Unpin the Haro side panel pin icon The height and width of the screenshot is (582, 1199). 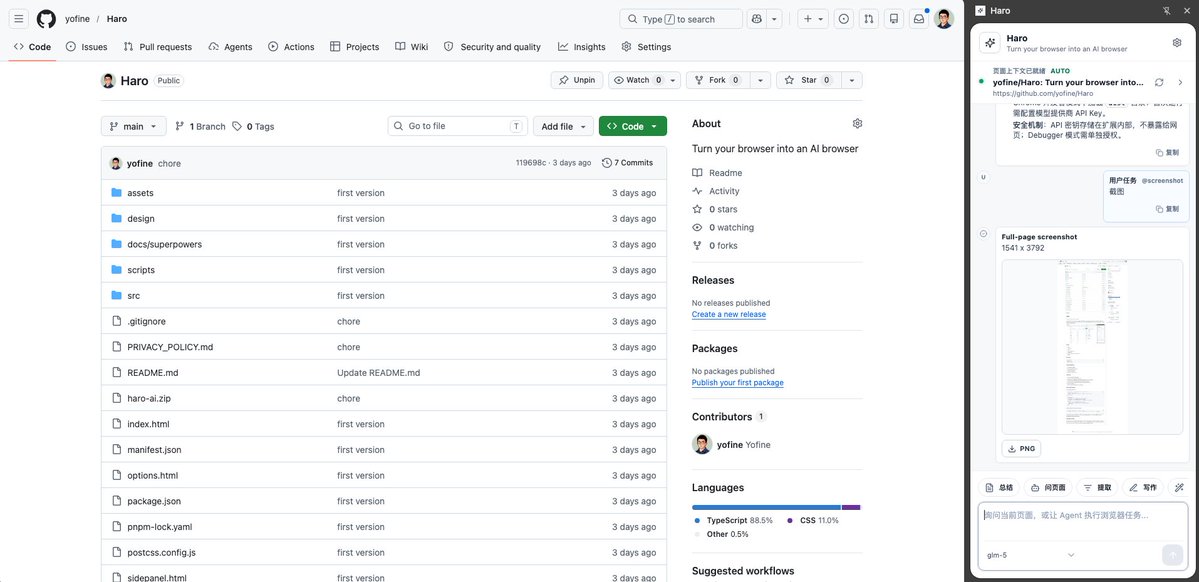point(1166,11)
